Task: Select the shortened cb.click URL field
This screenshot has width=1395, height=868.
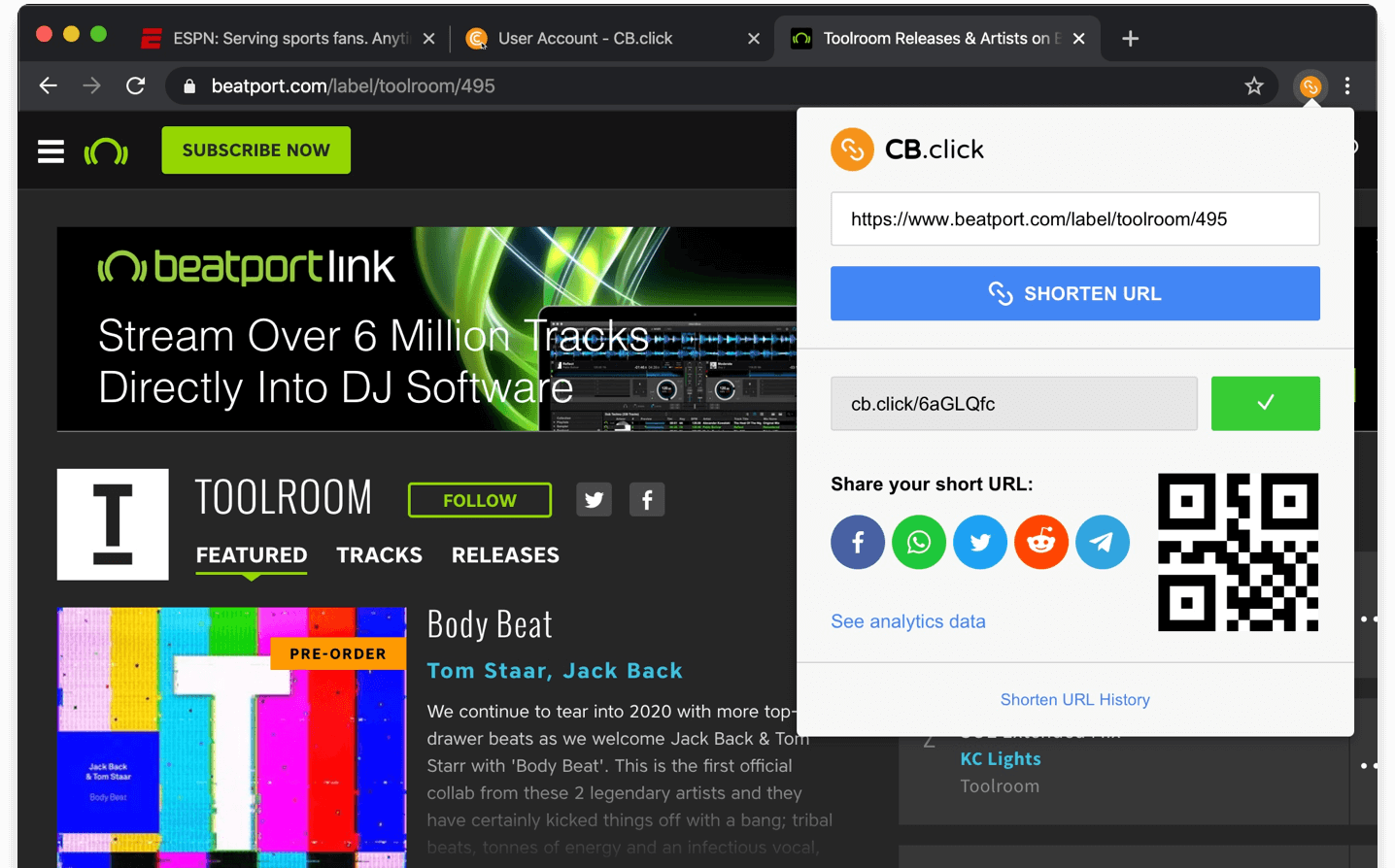Action: (1014, 403)
